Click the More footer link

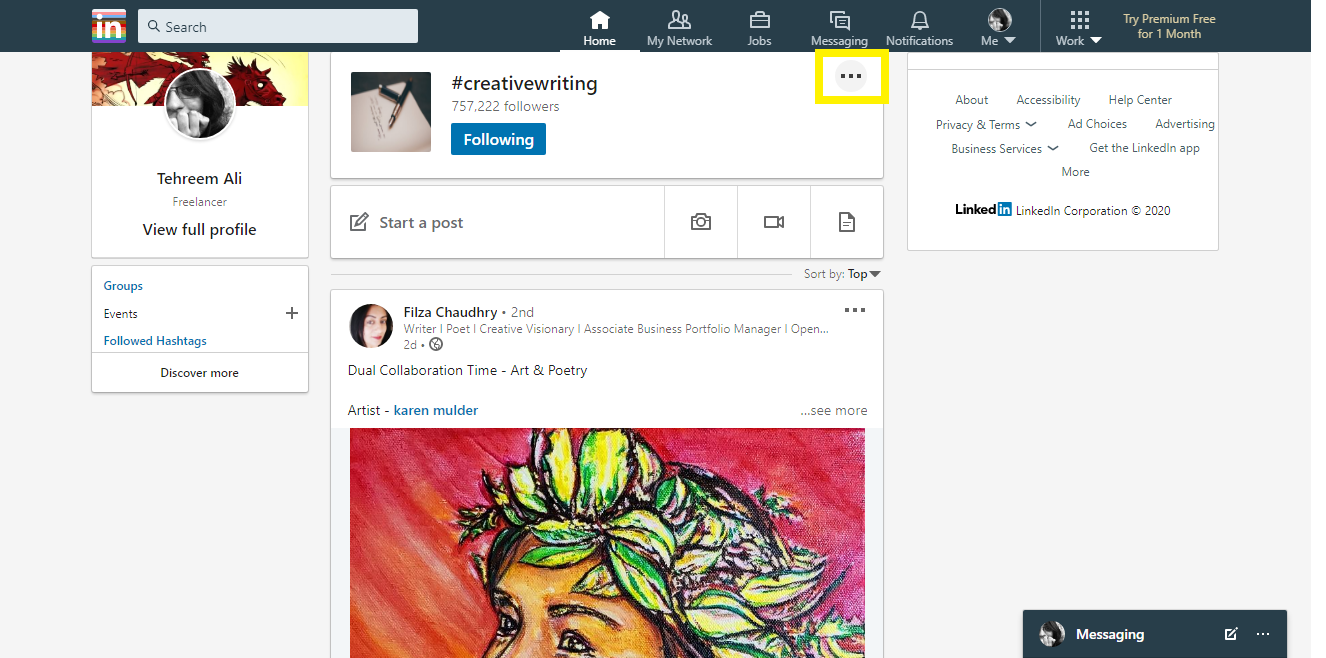click(x=1075, y=172)
